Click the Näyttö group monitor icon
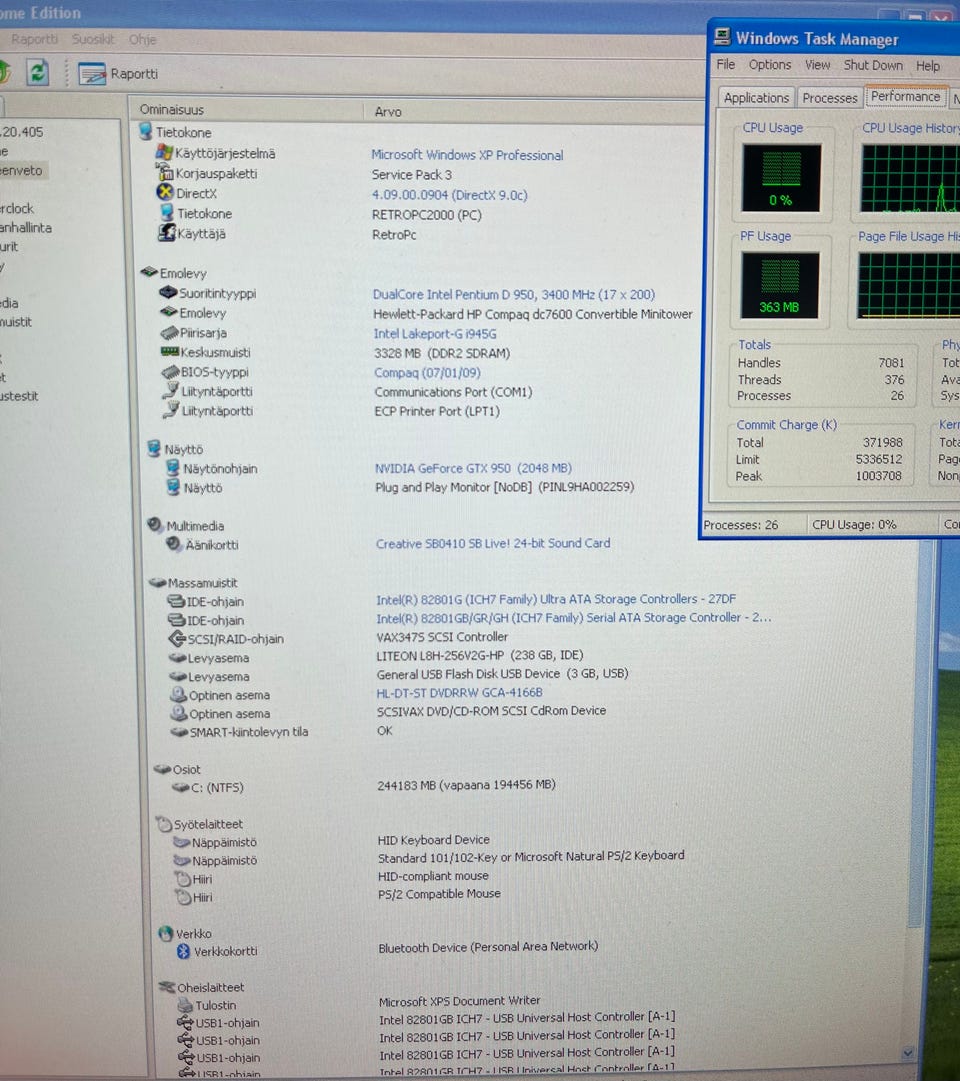The height and width of the screenshot is (1081, 960). pyautogui.click(x=154, y=449)
